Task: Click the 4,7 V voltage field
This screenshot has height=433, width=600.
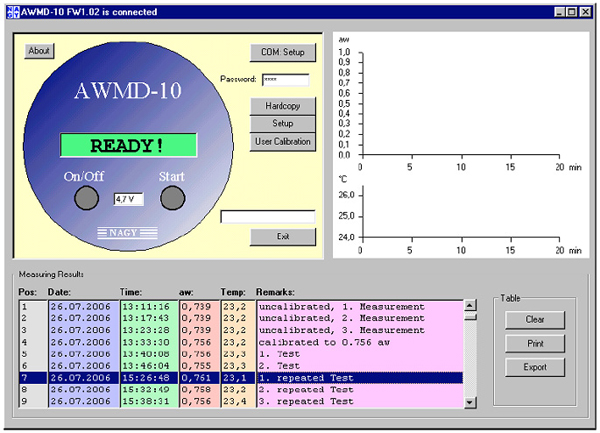Action: [x=129, y=199]
